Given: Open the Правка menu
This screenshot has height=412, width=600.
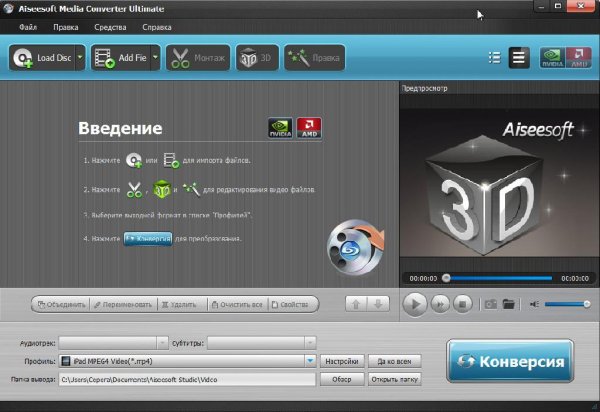Looking at the screenshot, I should [x=66, y=27].
